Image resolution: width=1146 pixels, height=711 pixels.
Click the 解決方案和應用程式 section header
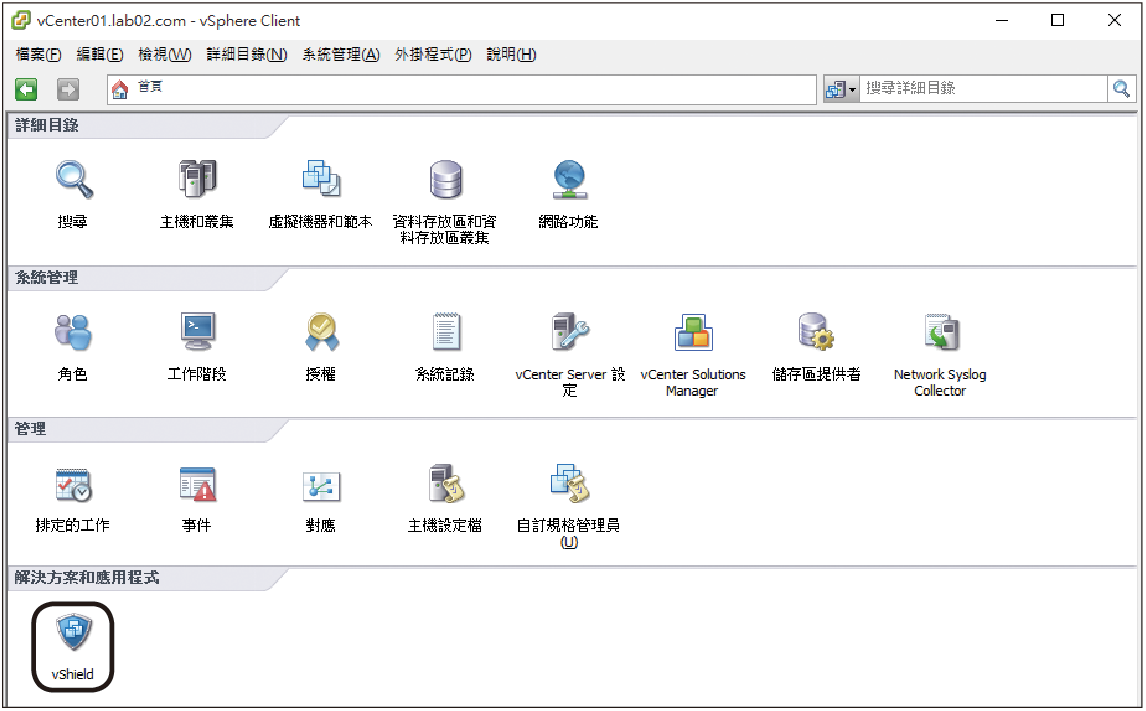coord(87,578)
